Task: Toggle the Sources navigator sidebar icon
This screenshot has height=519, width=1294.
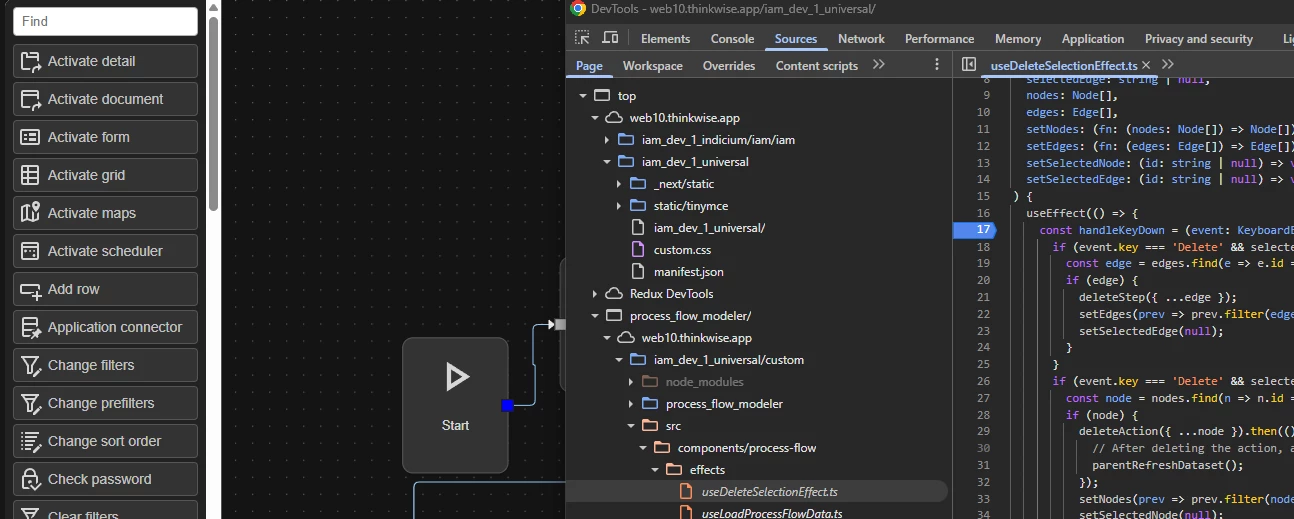Action: tap(968, 65)
